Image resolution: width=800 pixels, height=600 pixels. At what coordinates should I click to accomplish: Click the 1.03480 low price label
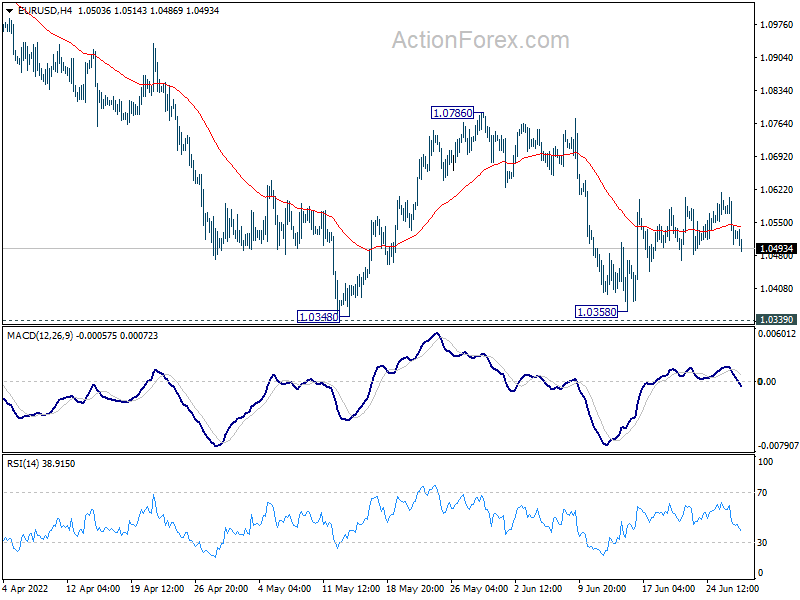click(318, 317)
